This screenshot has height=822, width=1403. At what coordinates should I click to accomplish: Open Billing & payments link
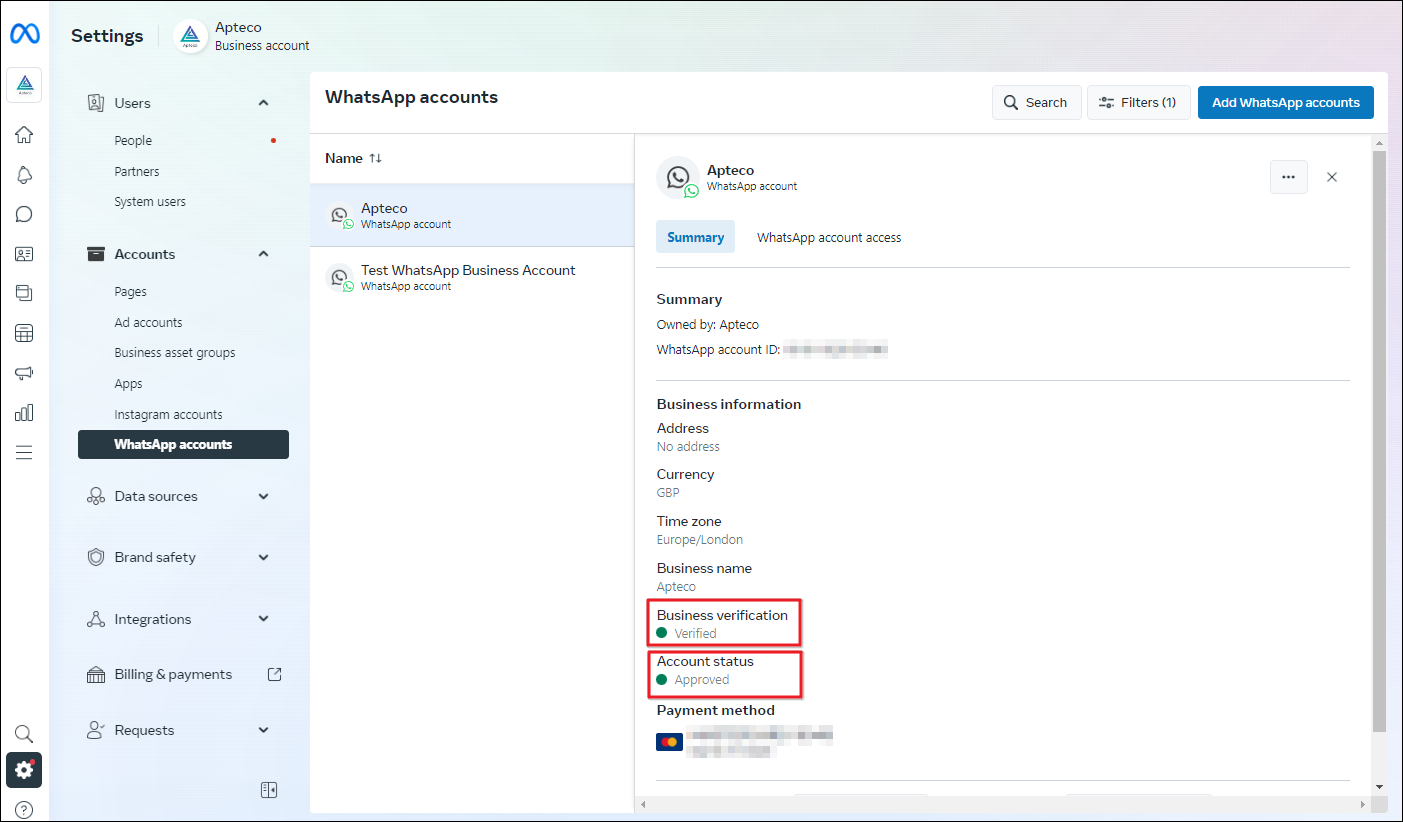pyautogui.click(x=184, y=675)
